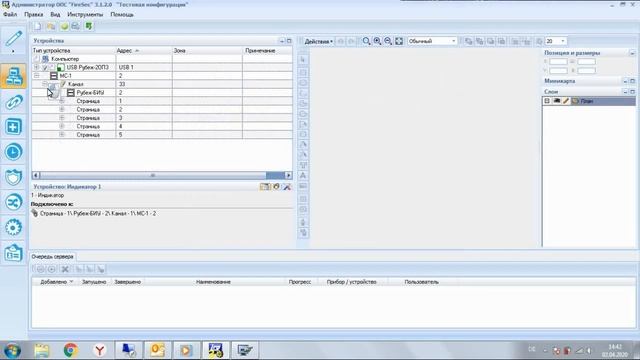Select the text 'A' drawing tool
640x360 pixels.
[x=303, y=176]
